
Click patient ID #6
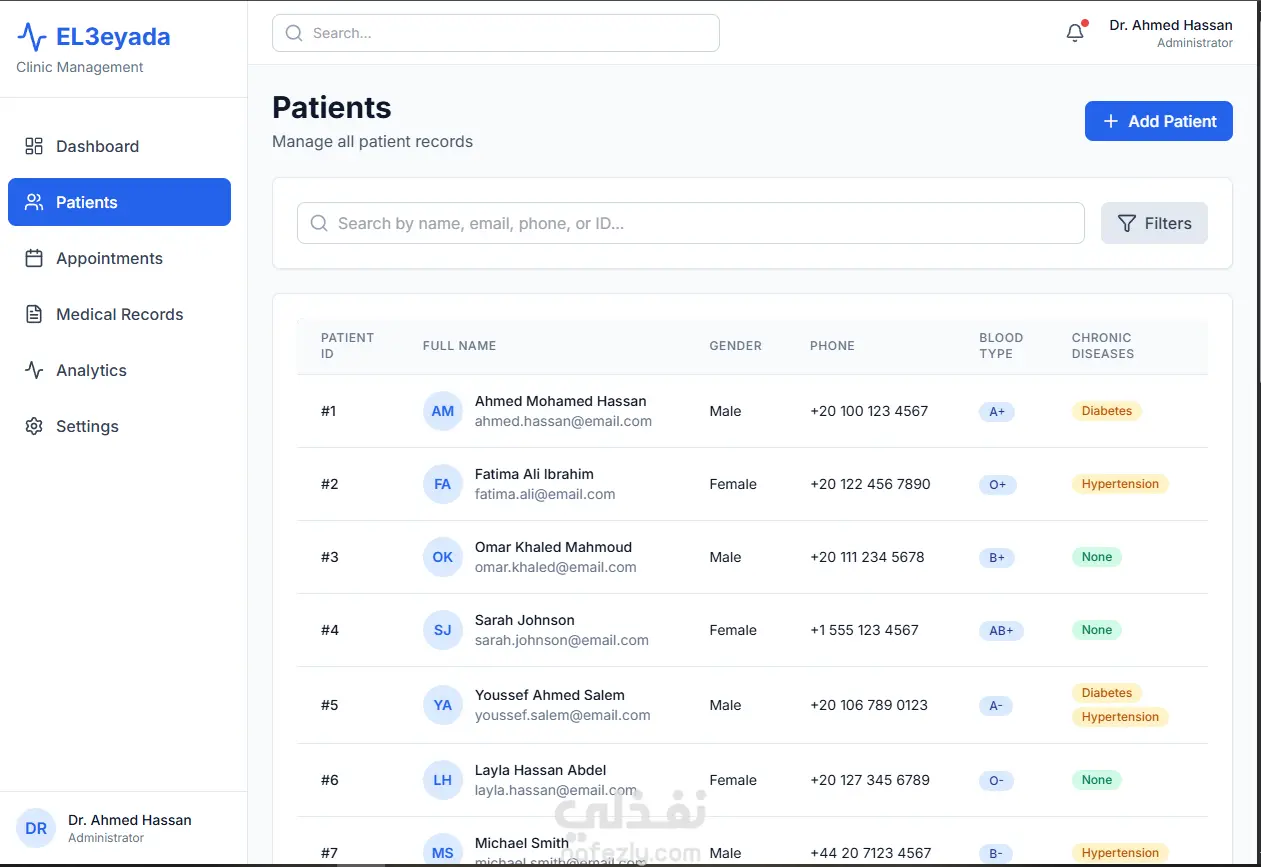pos(330,780)
